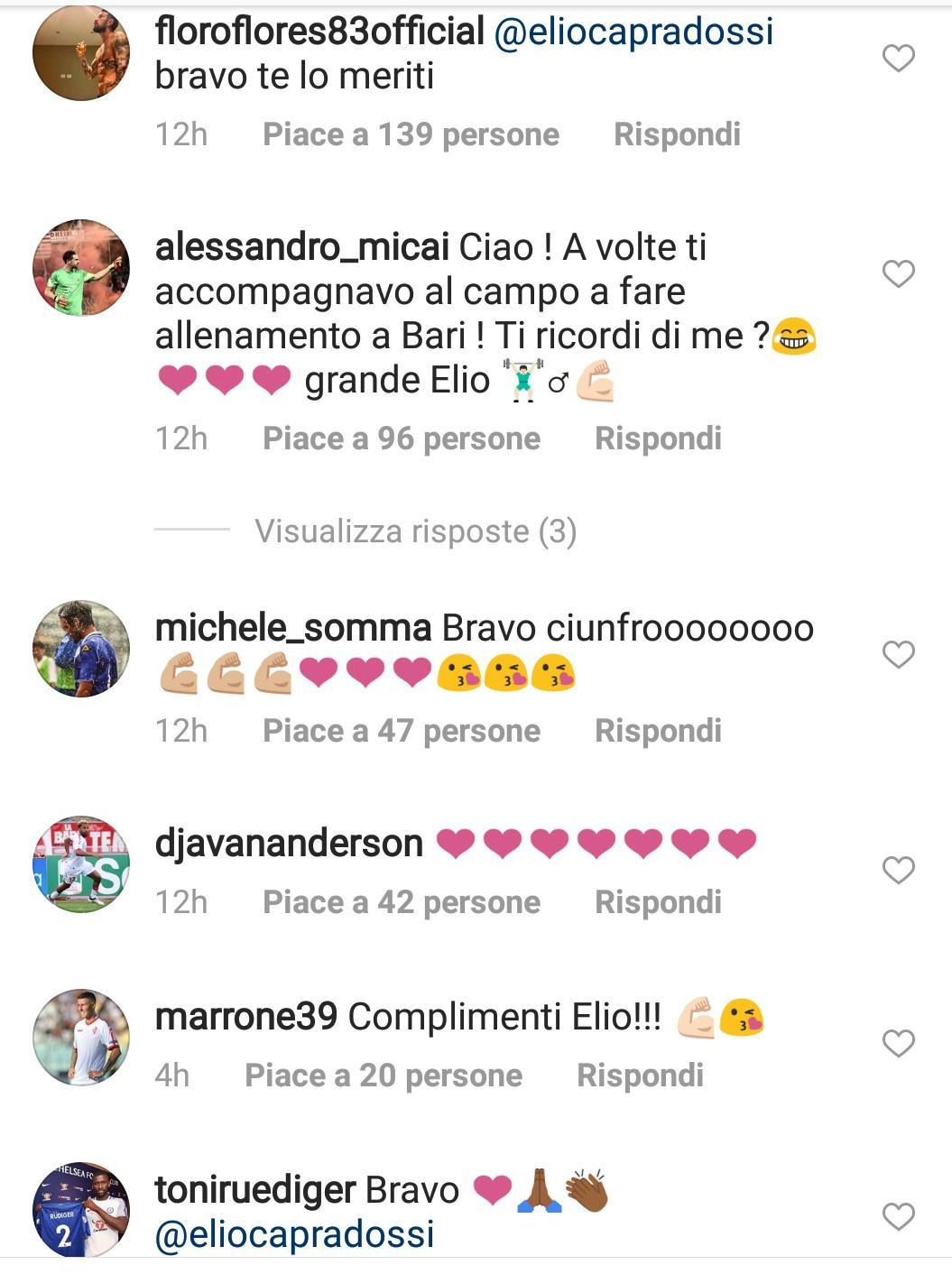952x1274 pixels.
Task: Open alessandro_micai's avatar
Action: pos(81,268)
